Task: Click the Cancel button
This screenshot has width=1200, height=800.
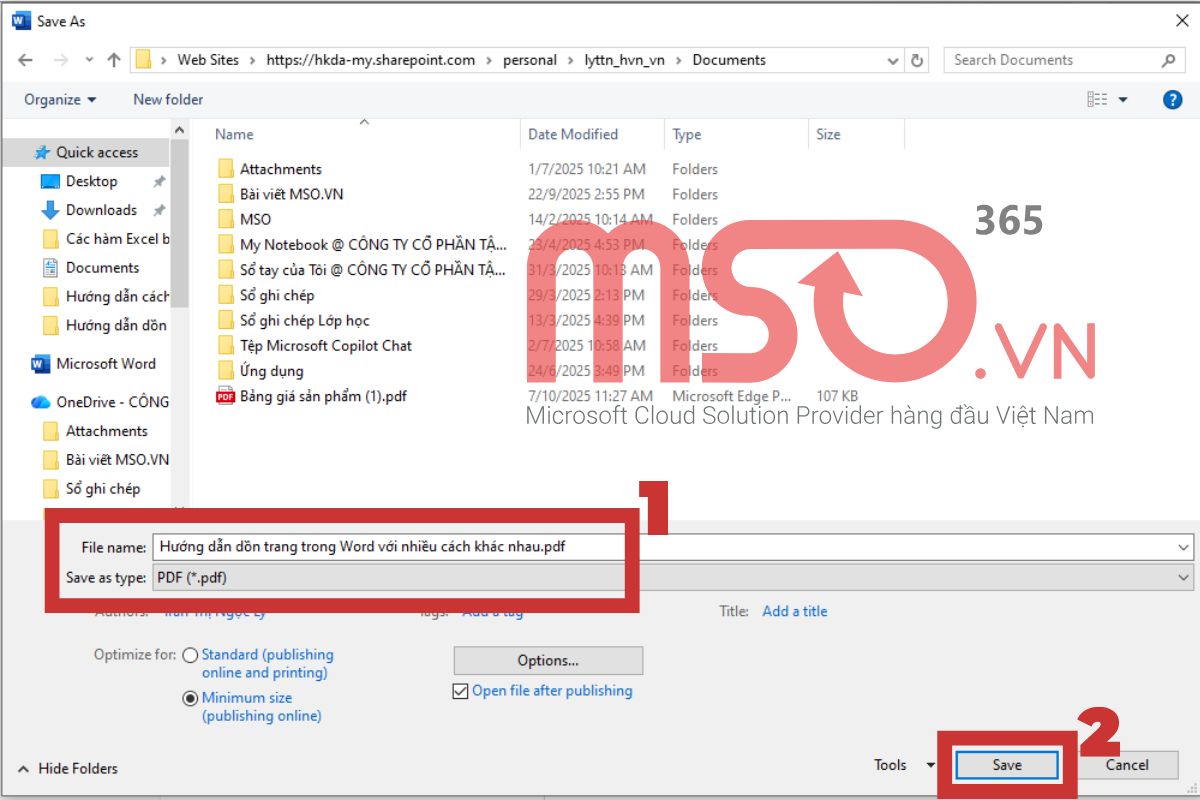Action: tap(1127, 765)
